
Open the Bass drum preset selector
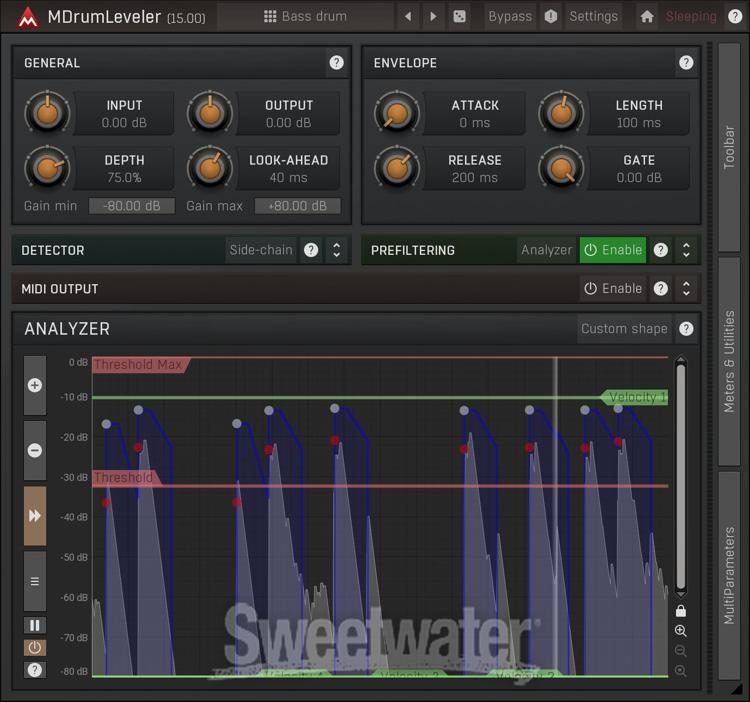(x=305, y=16)
